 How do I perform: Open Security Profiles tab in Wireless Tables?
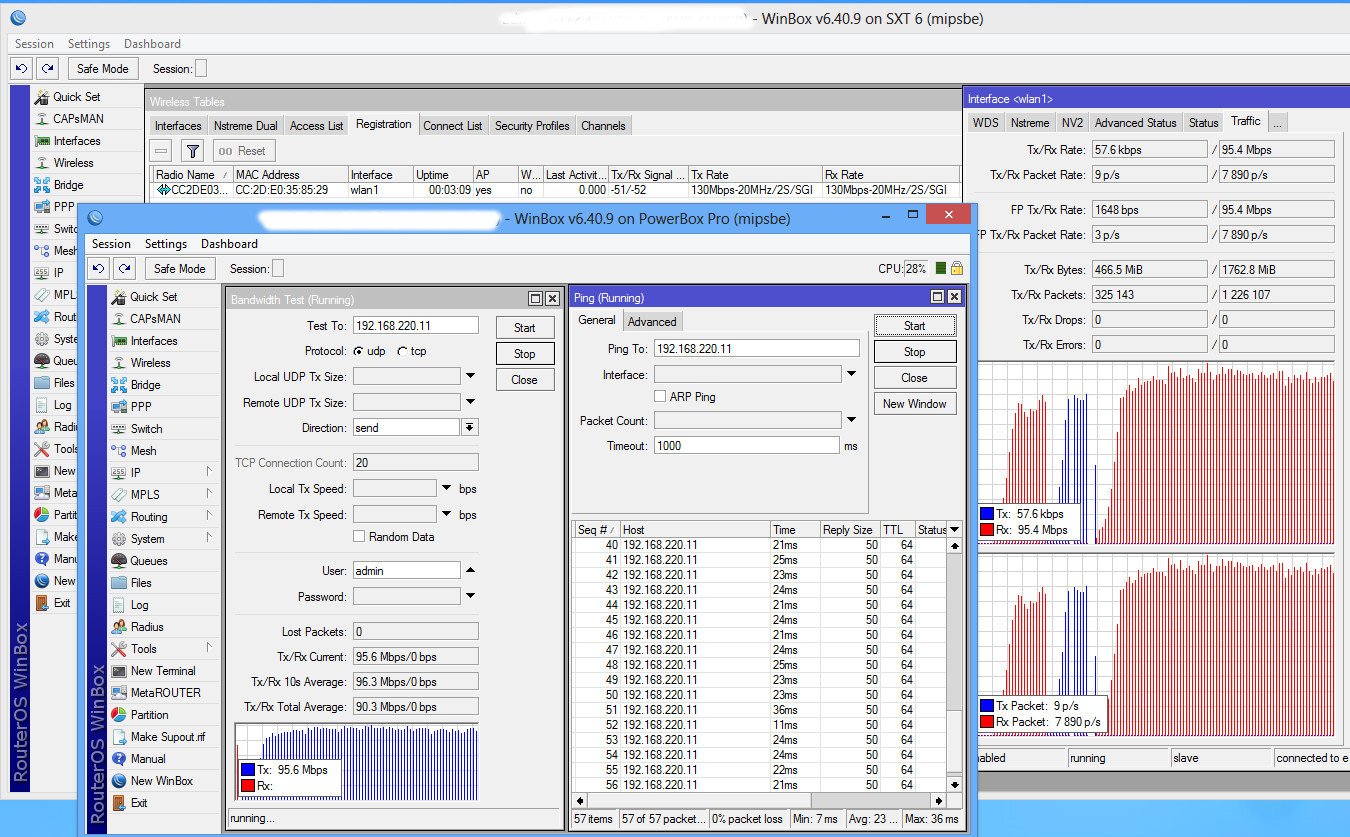(x=532, y=126)
